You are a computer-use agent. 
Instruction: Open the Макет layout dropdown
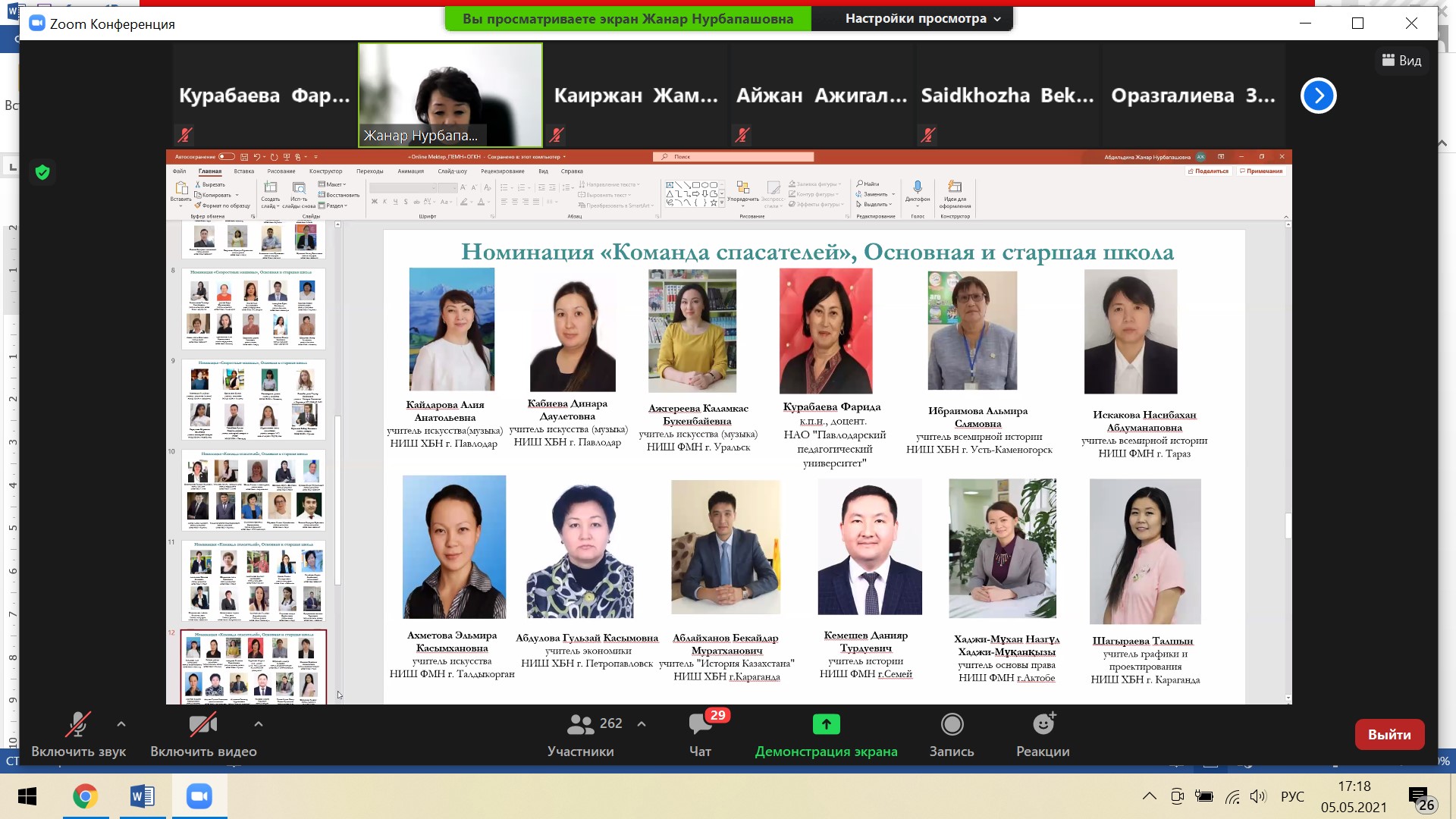click(x=332, y=184)
